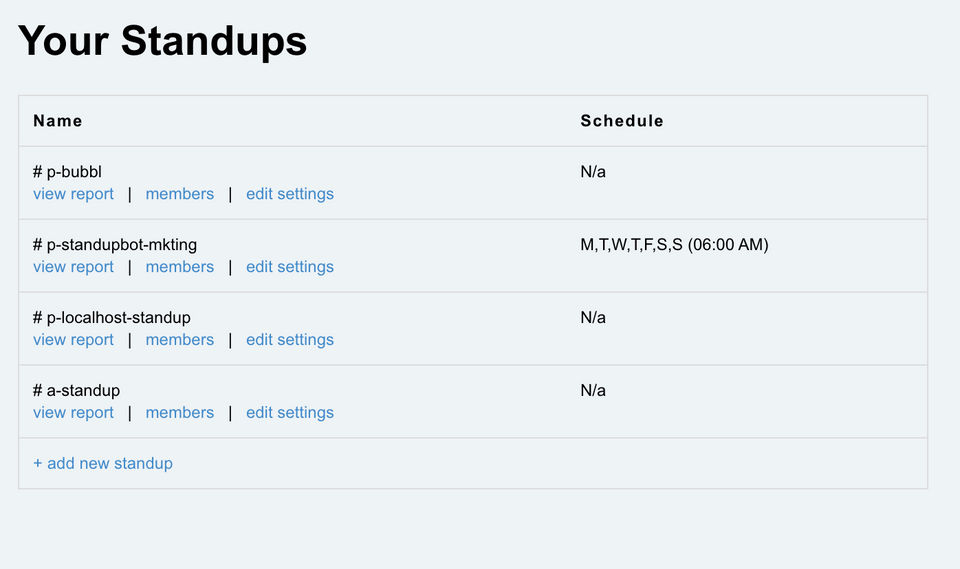Select the p-bubbl standup name
The image size is (960, 569).
(68, 172)
